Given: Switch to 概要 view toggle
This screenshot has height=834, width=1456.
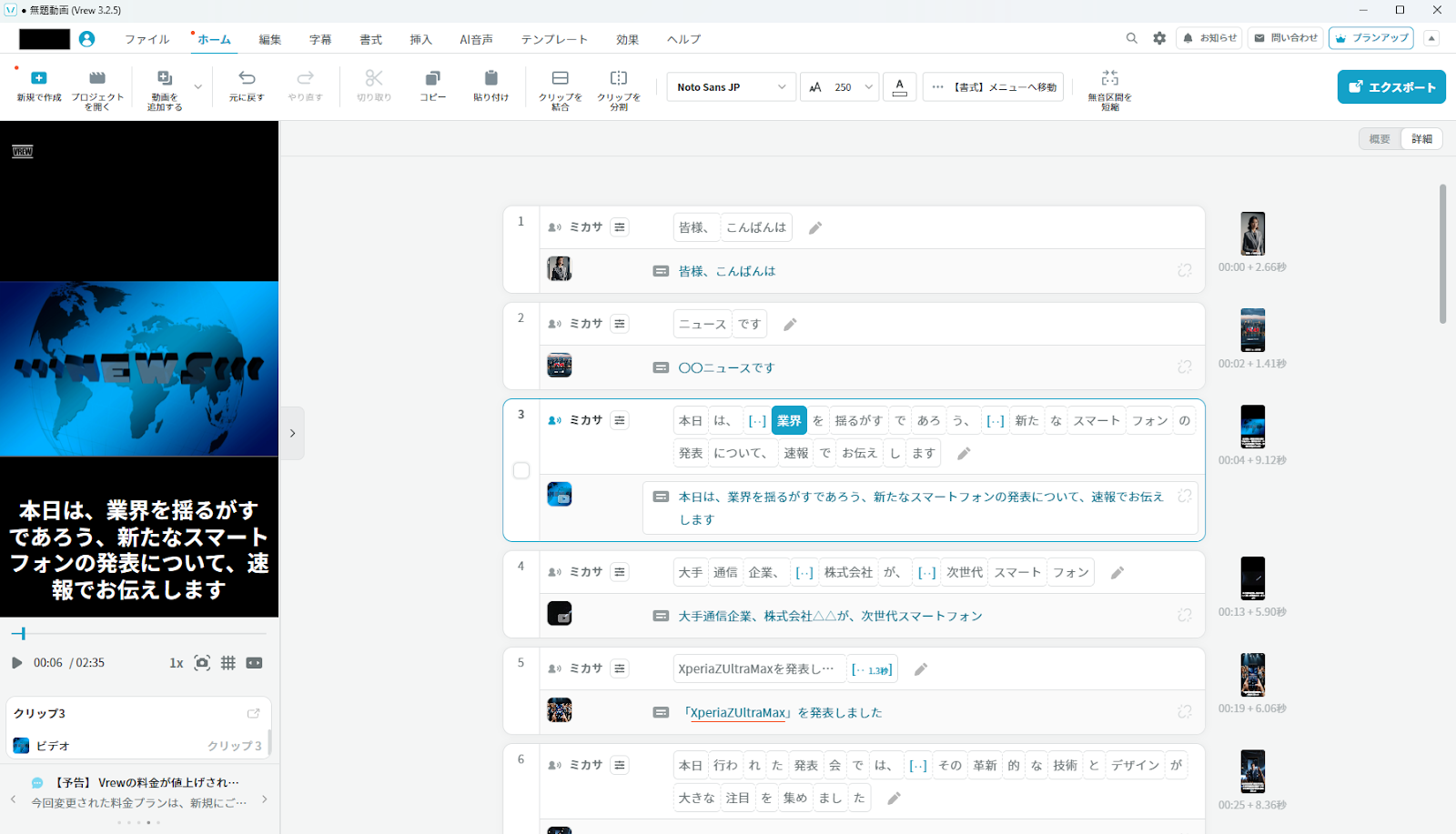Looking at the screenshot, I should tap(1380, 139).
